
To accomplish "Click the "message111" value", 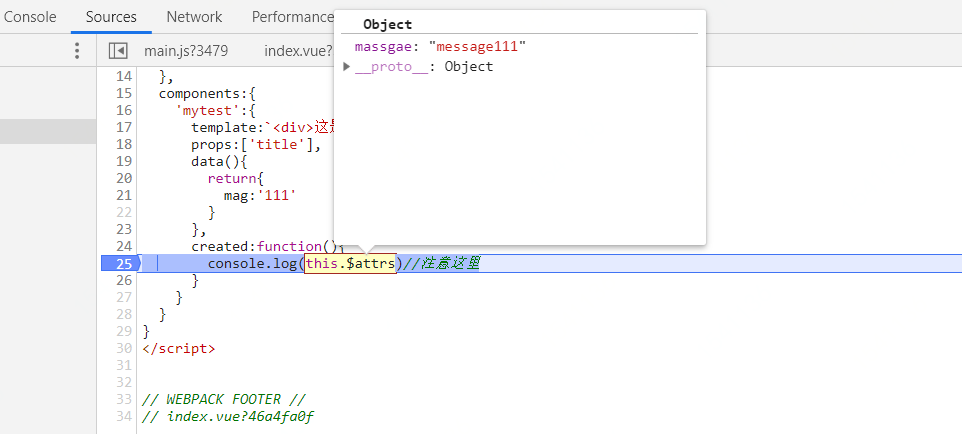I will coord(477,47).
